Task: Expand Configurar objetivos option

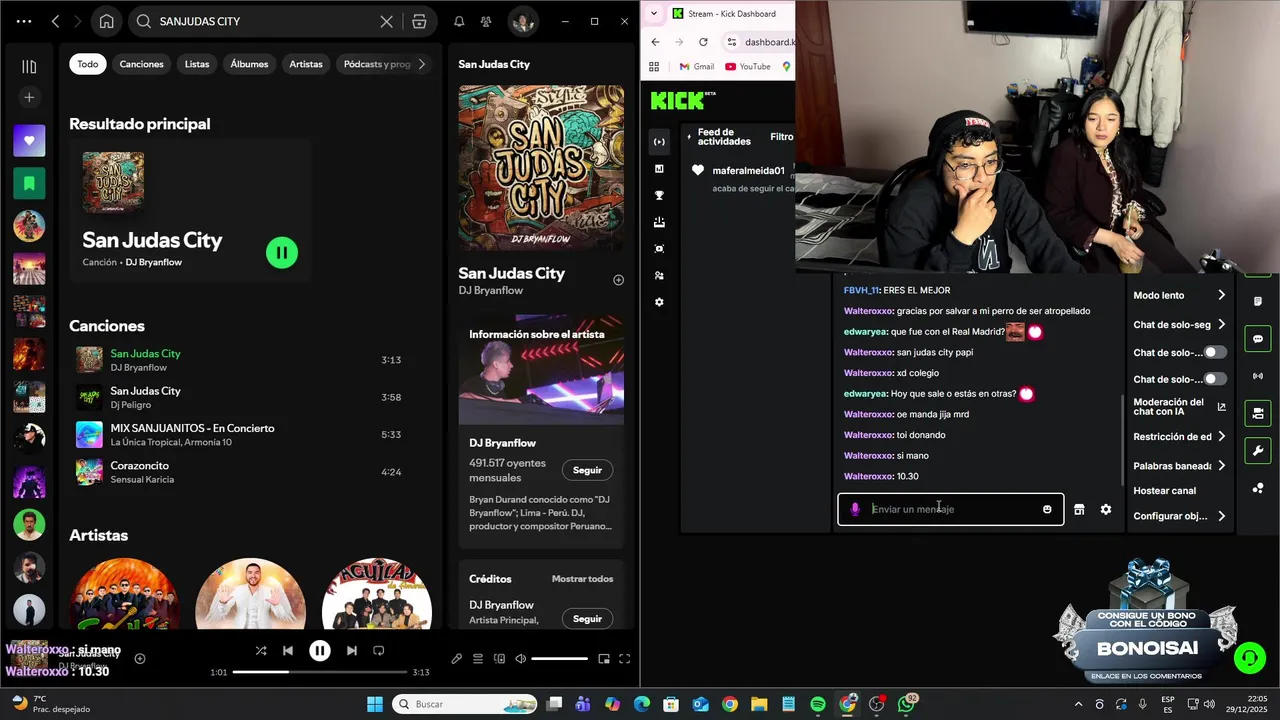Action: pyautogui.click(x=1179, y=516)
